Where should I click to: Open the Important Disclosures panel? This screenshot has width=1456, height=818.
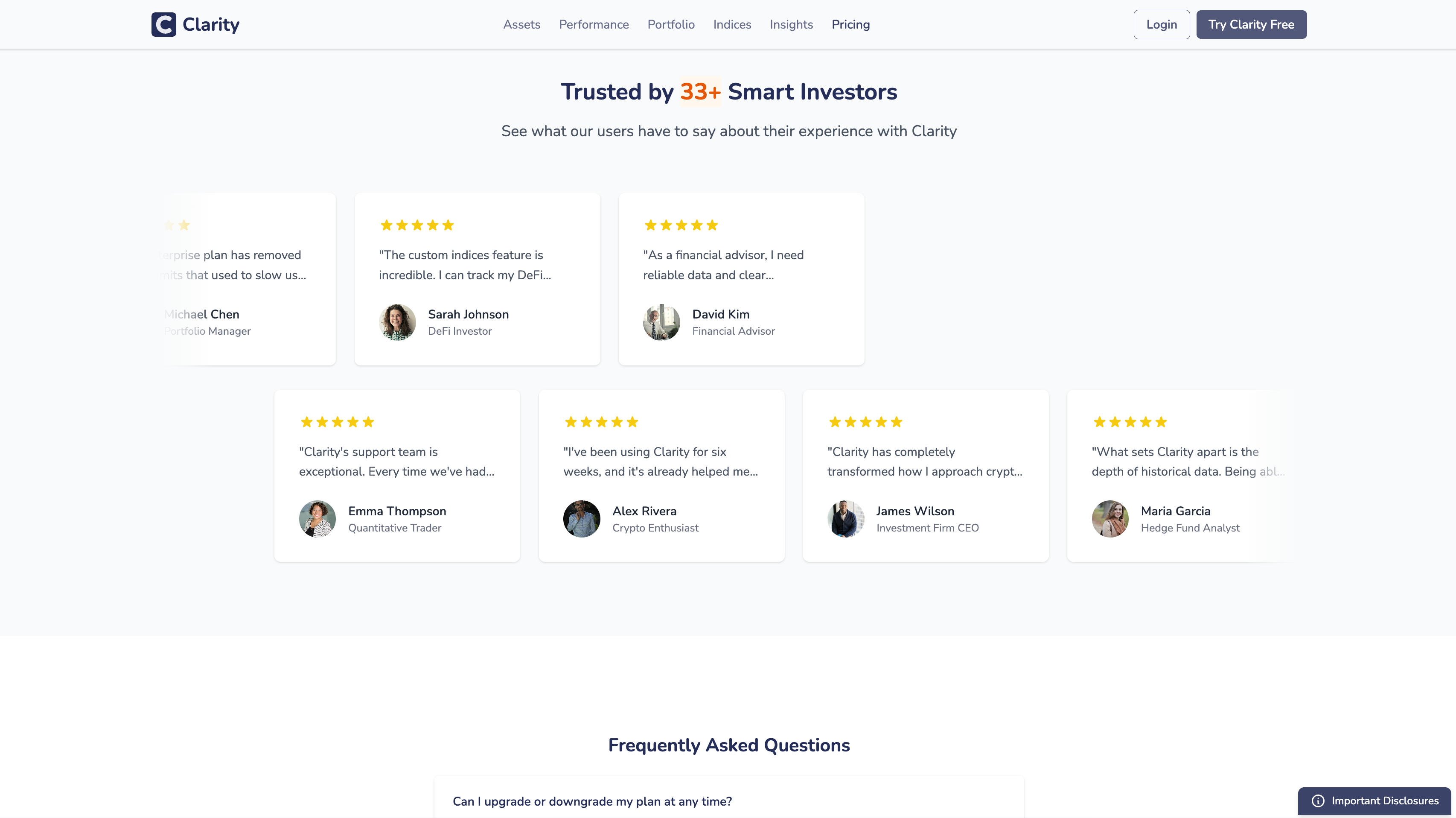click(1384, 800)
